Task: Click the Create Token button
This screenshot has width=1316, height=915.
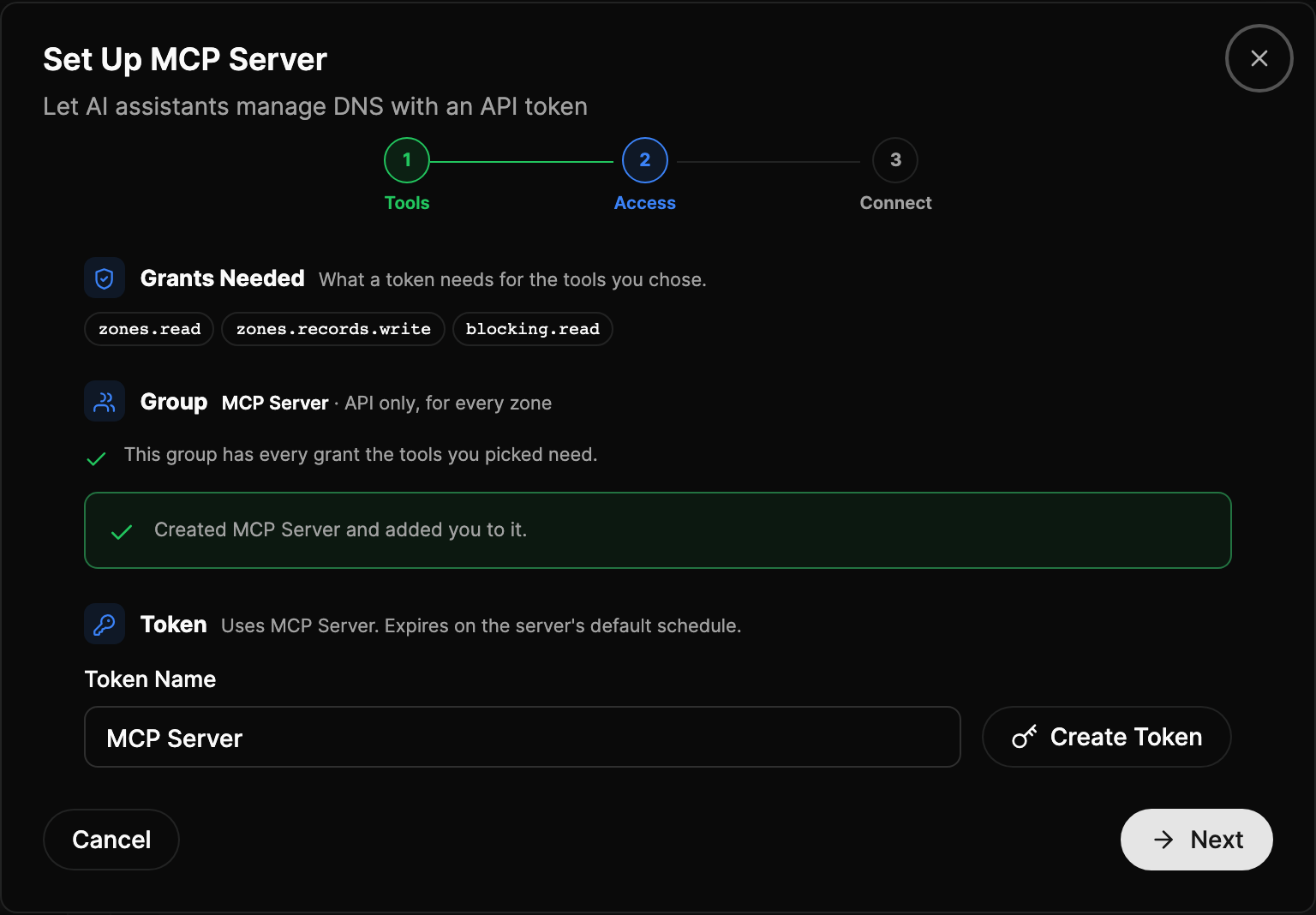Action: point(1107,737)
